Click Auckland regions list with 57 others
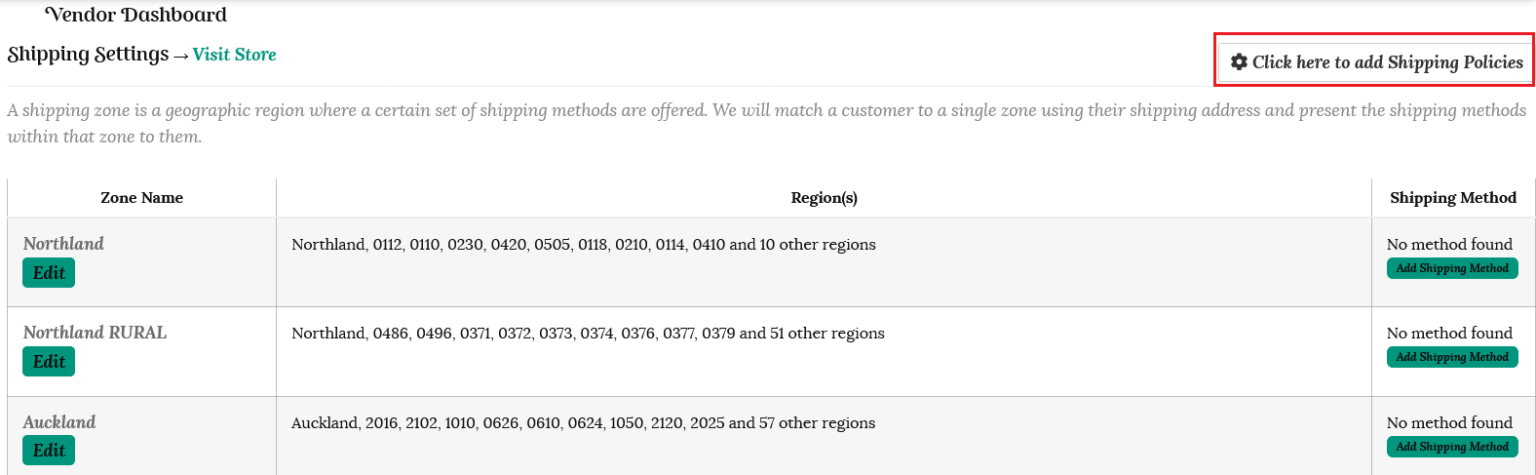This screenshot has width=1536, height=475. coord(583,423)
